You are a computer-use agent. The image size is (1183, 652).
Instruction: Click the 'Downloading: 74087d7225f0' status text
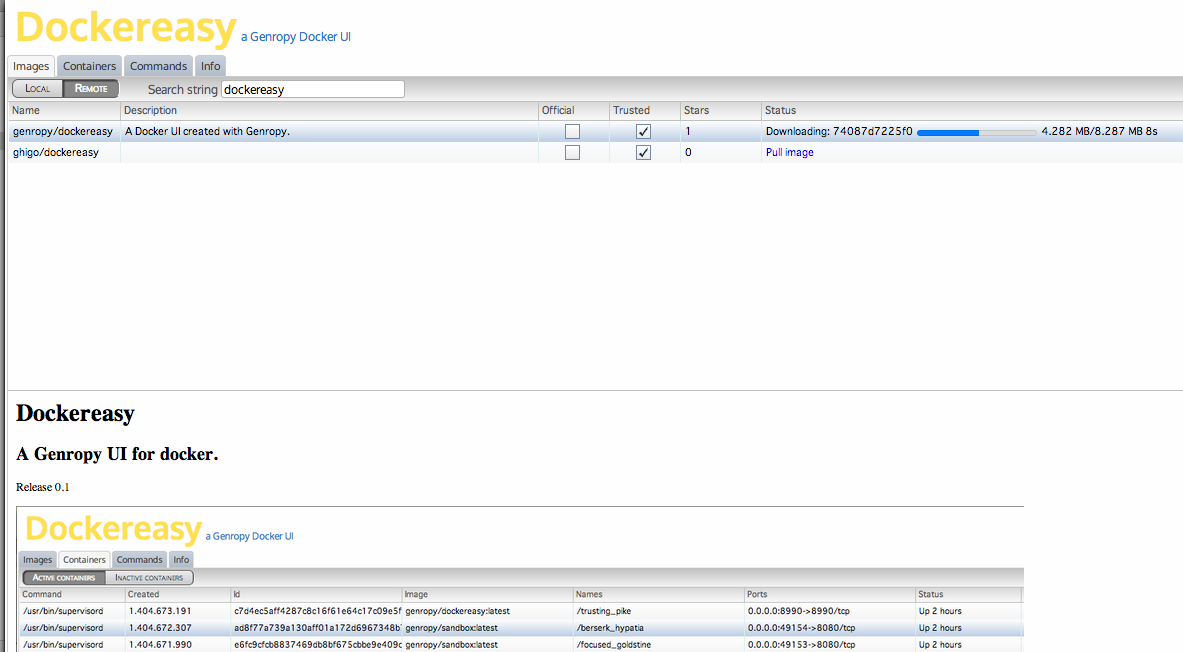click(x=839, y=131)
